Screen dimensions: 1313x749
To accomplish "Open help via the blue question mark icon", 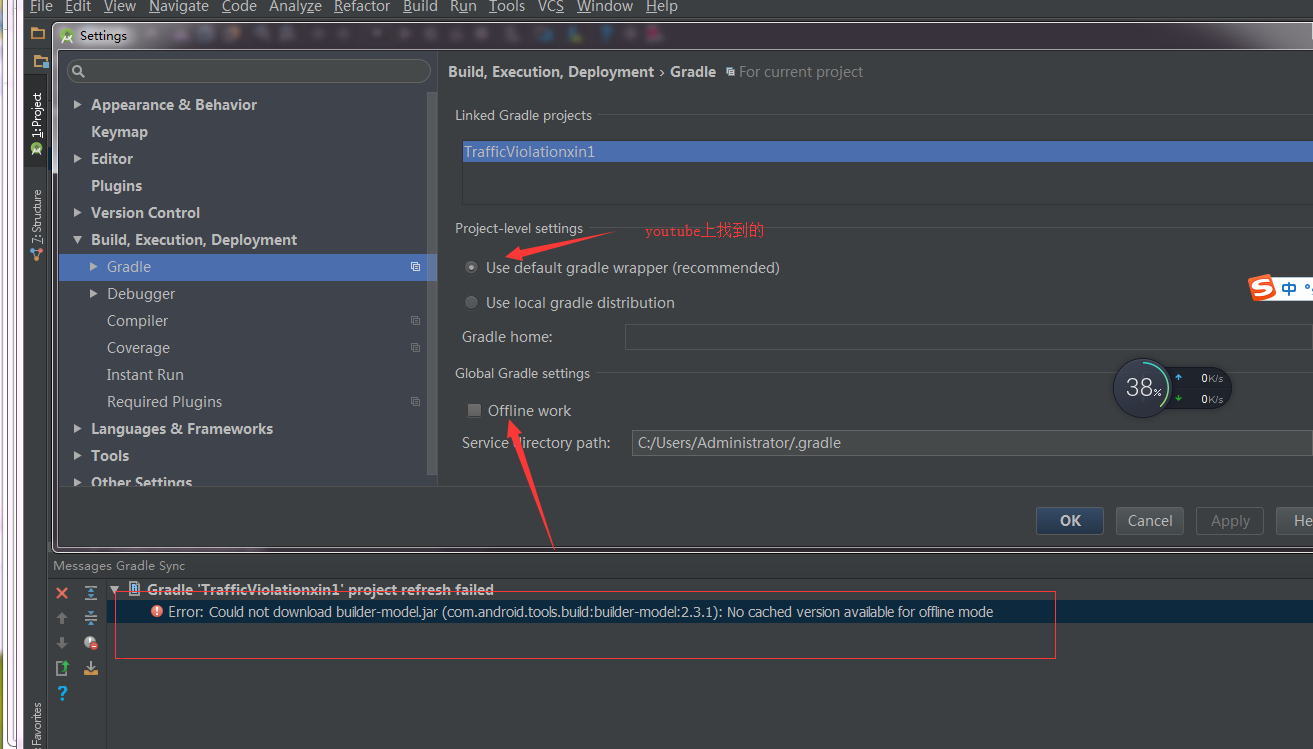I will tap(62, 693).
